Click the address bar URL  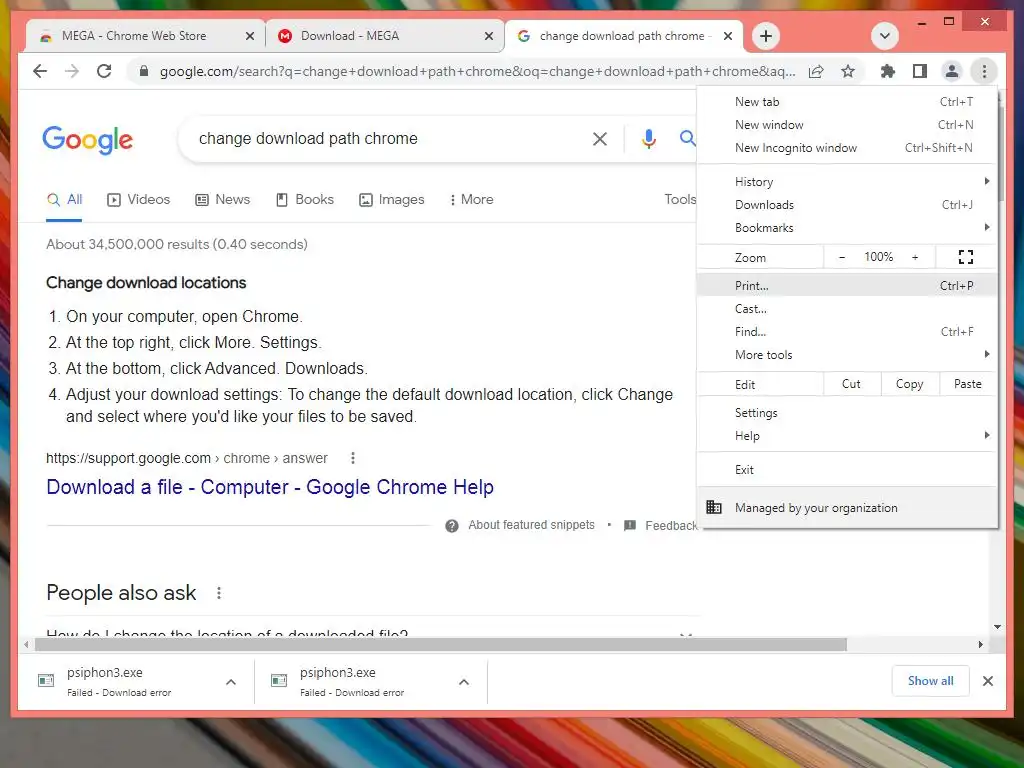click(x=477, y=71)
